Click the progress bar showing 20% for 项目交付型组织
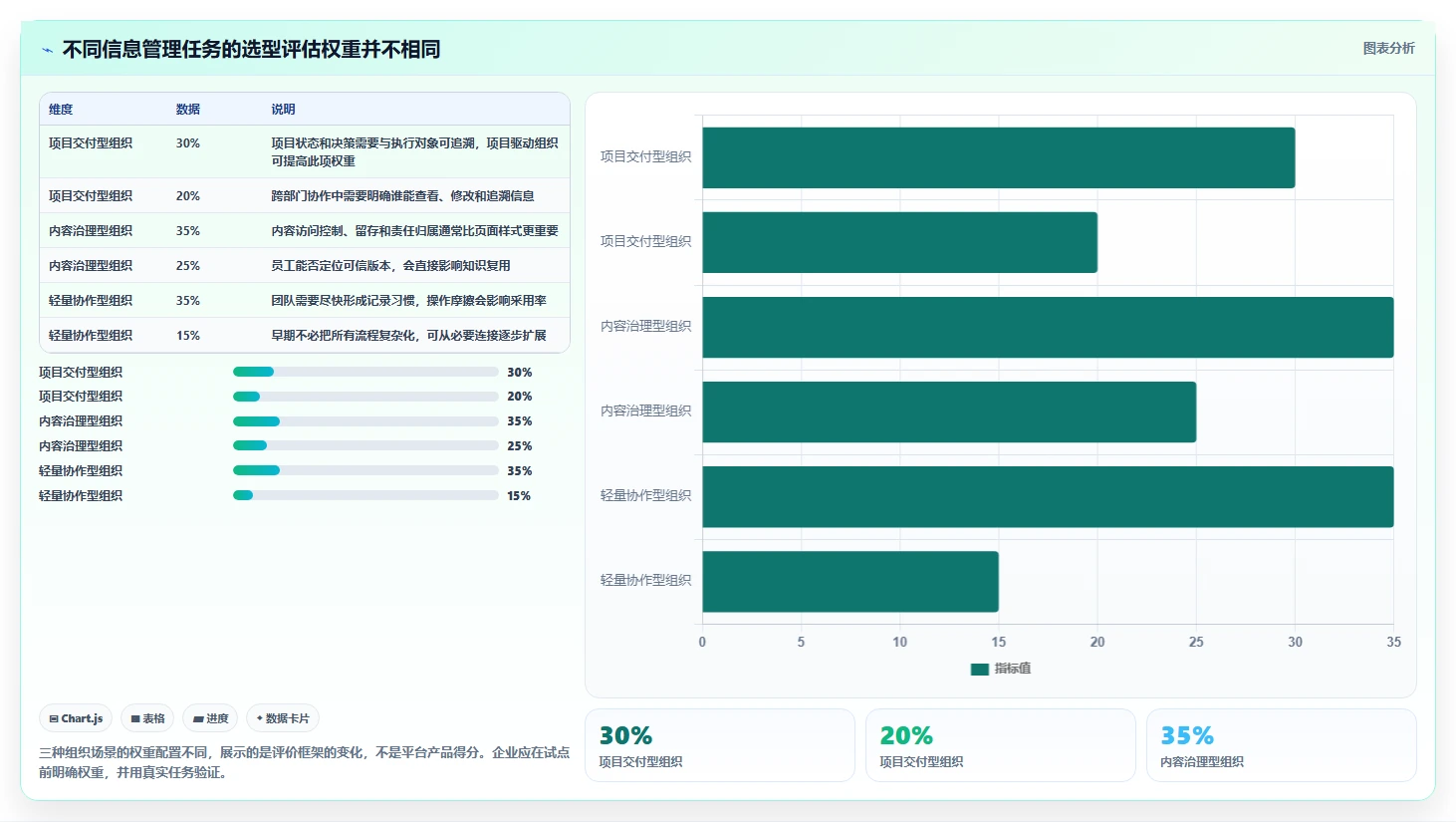Viewport: 1456px width, 822px height. 365,397
